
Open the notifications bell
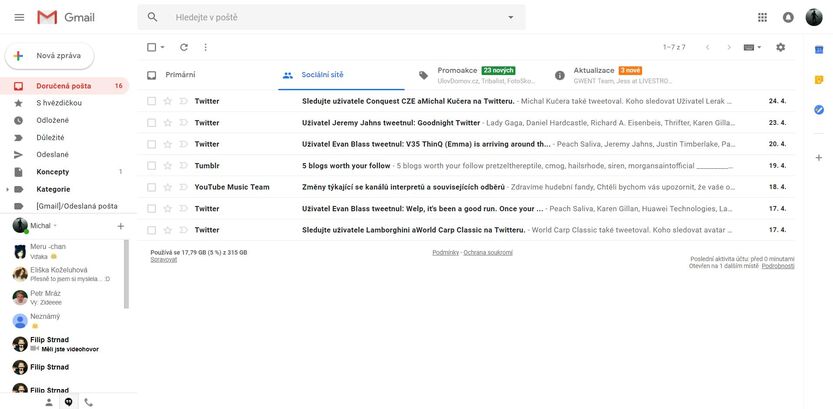788,18
